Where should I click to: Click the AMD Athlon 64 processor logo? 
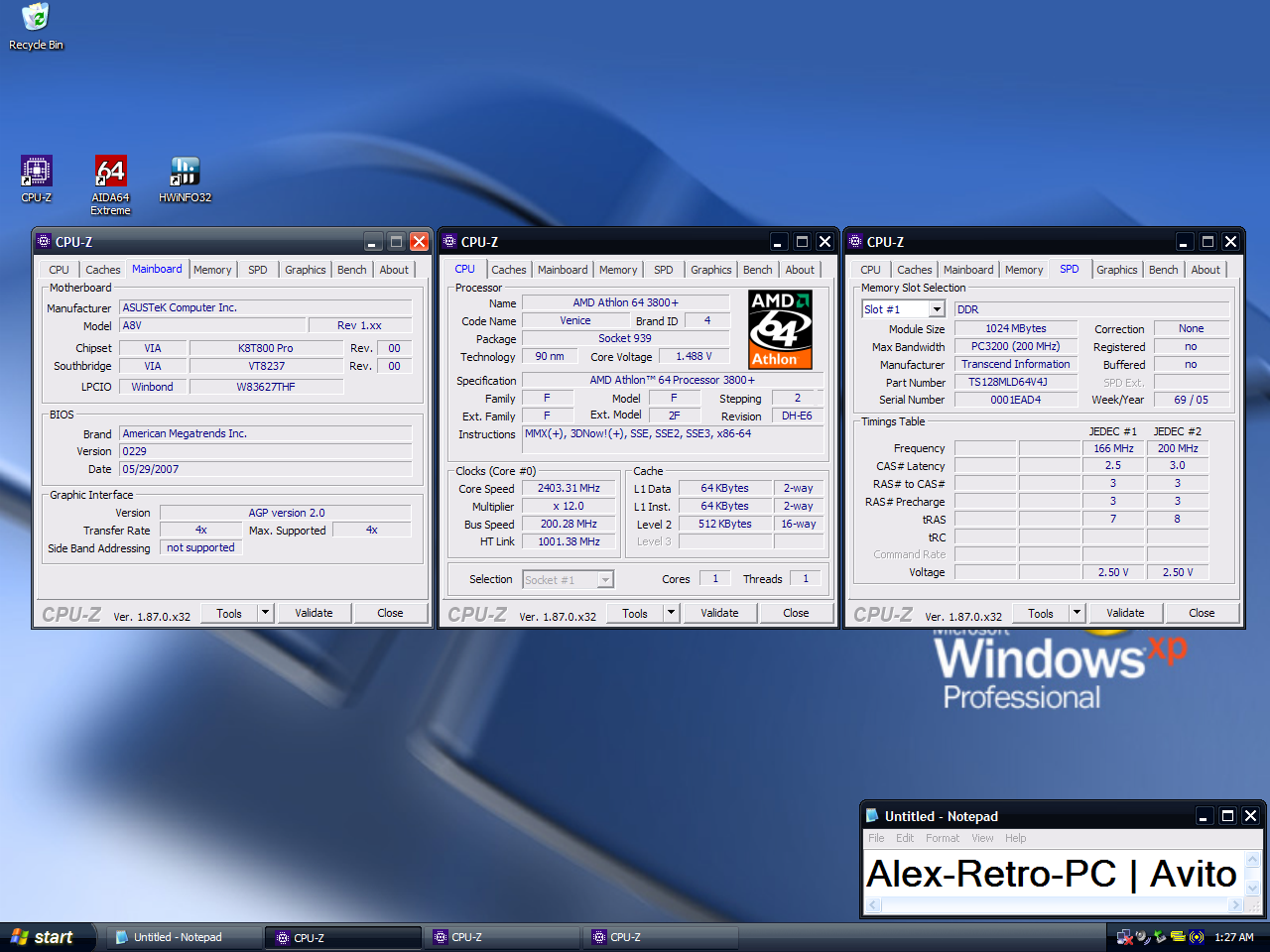coord(780,329)
